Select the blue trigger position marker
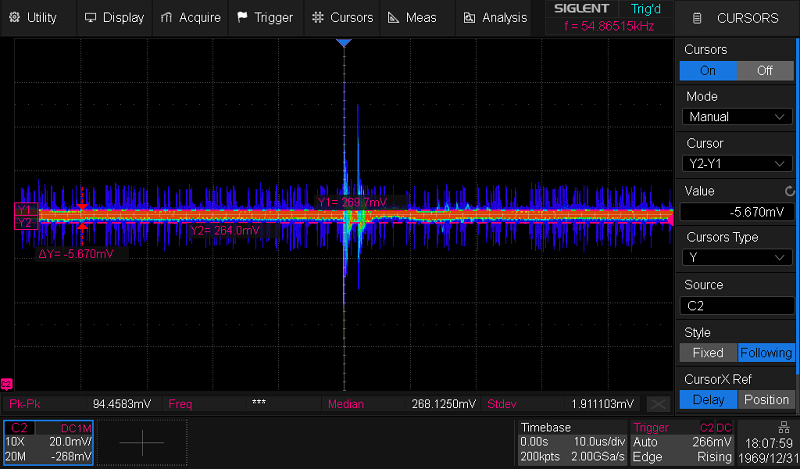The height and width of the screenshot is (469, 800). coord(344,44)
